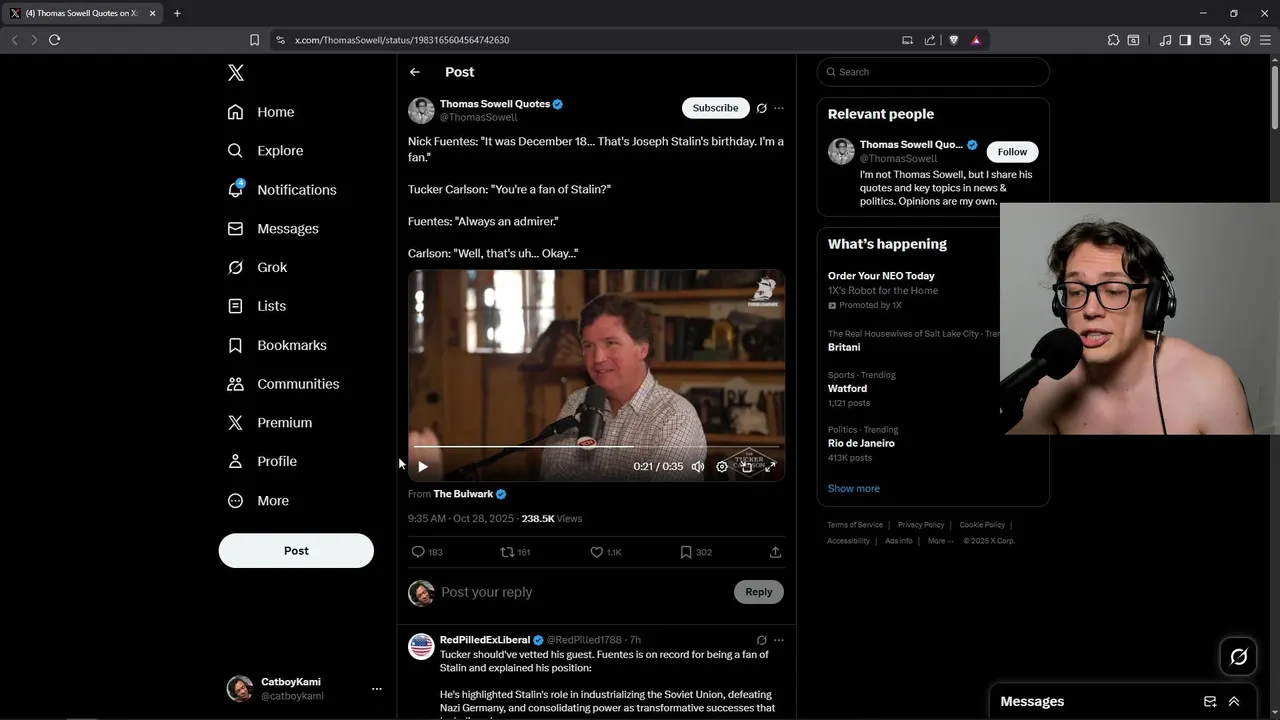The height and width of the screenshot is (720, 1280).
Task: Open Privacy Policy footer link
Action: [921, 525]
